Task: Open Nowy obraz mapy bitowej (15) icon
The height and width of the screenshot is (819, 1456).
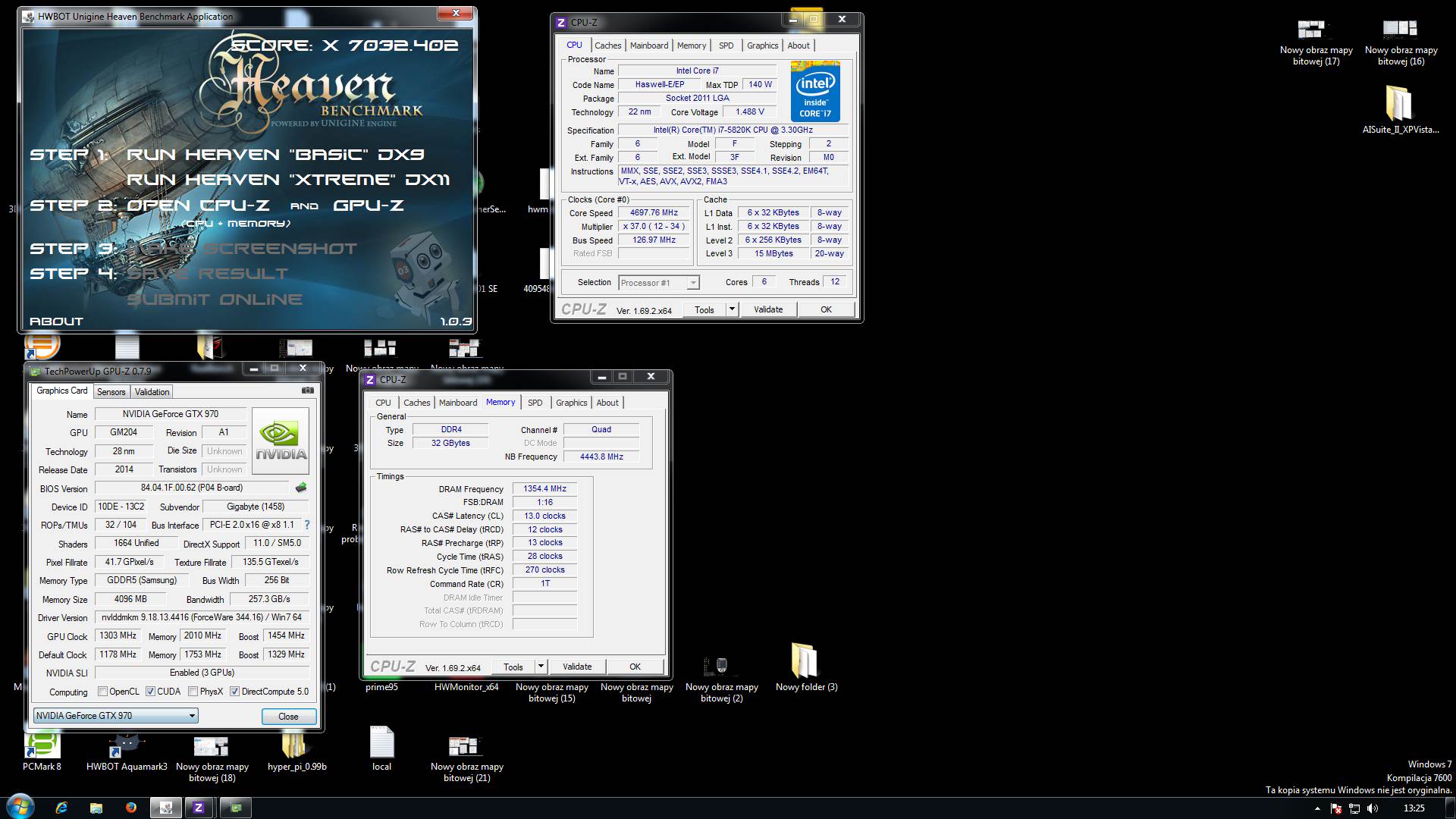Action: pyautogui.click(x=551, y=692)
